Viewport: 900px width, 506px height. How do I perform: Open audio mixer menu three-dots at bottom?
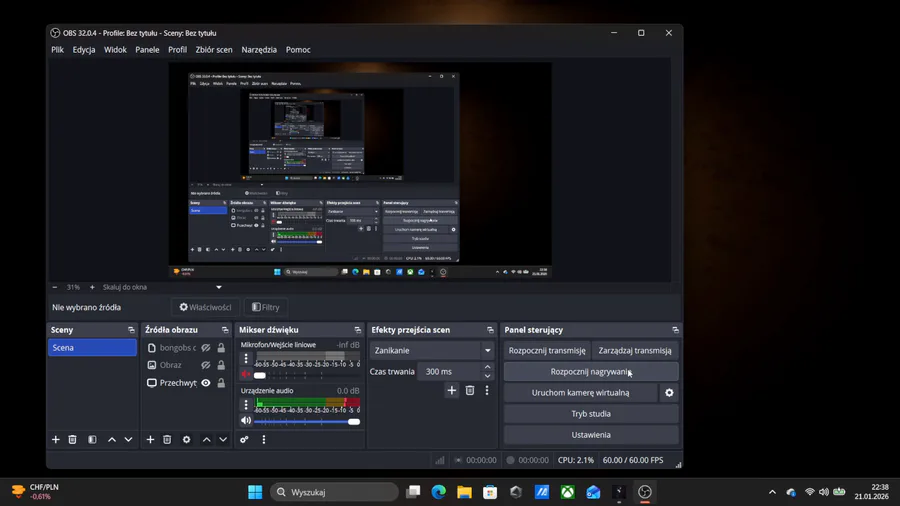pos(264,439)
